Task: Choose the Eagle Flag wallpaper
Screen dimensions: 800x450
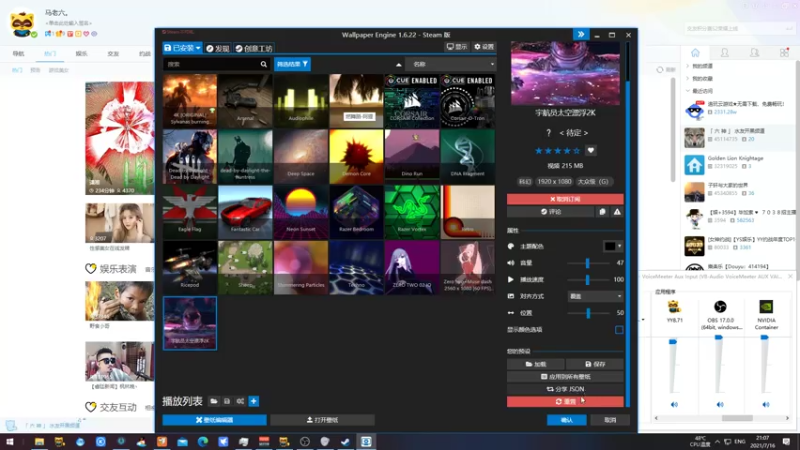Action: tap(190, 212)
